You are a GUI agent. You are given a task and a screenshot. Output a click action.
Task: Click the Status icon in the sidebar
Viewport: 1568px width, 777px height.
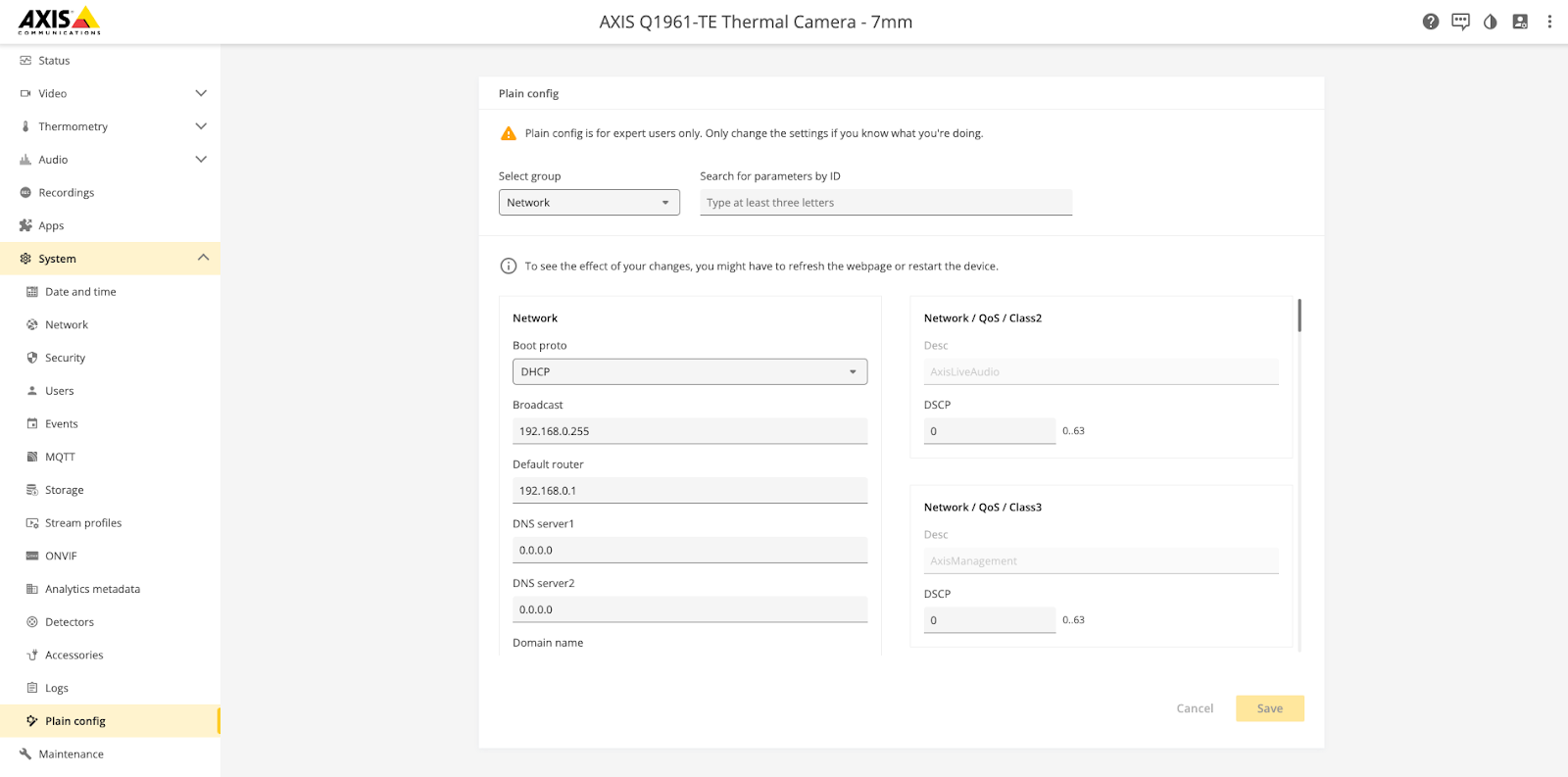click(x=25, y=61)
